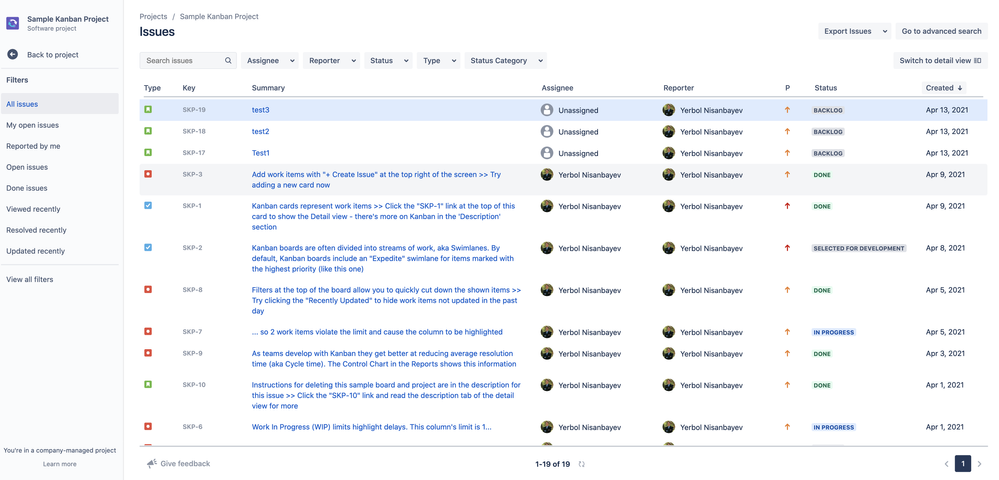Screen dimensions: 999x480
Task: Click the SKP-7 issue key
Action: click(192, 331)
